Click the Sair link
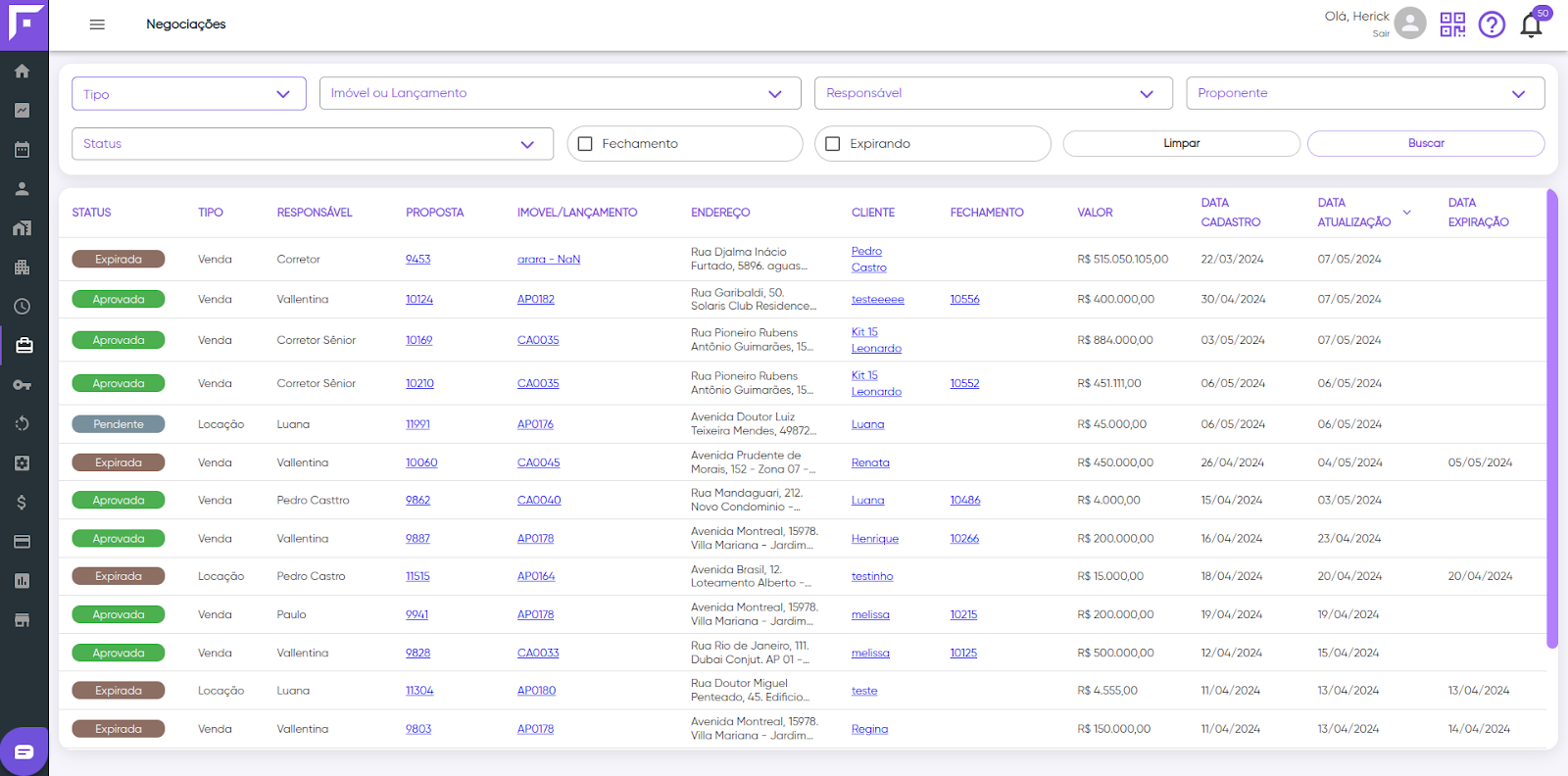Viewport: 1568px width, 776px height. point(1381,33)
